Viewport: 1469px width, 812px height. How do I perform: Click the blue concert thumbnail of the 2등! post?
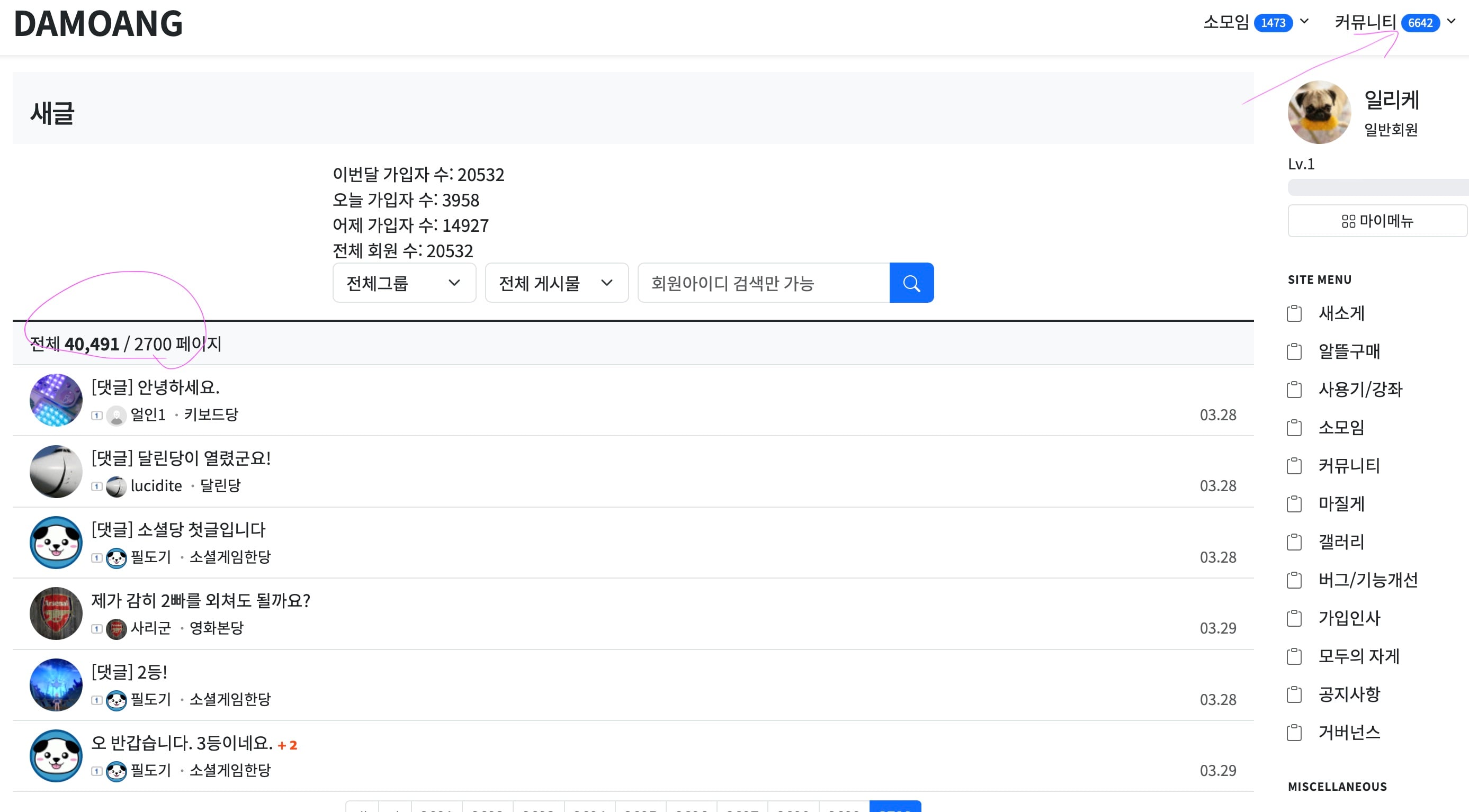[x=56, y=684]
